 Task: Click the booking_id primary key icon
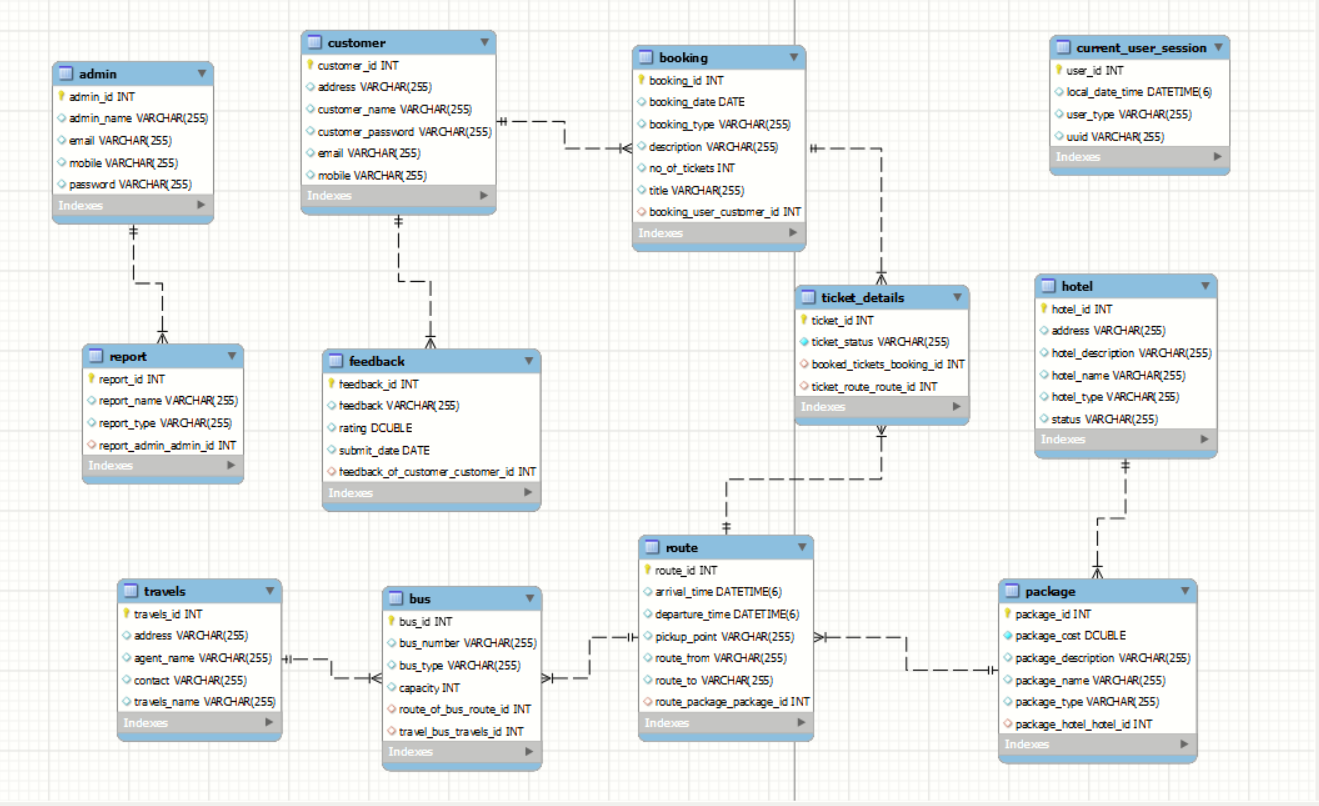click(641, 80)
